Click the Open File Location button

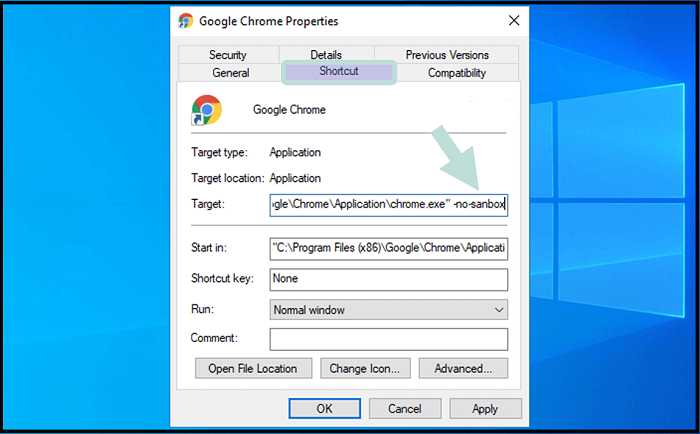(x=253, y=368)
